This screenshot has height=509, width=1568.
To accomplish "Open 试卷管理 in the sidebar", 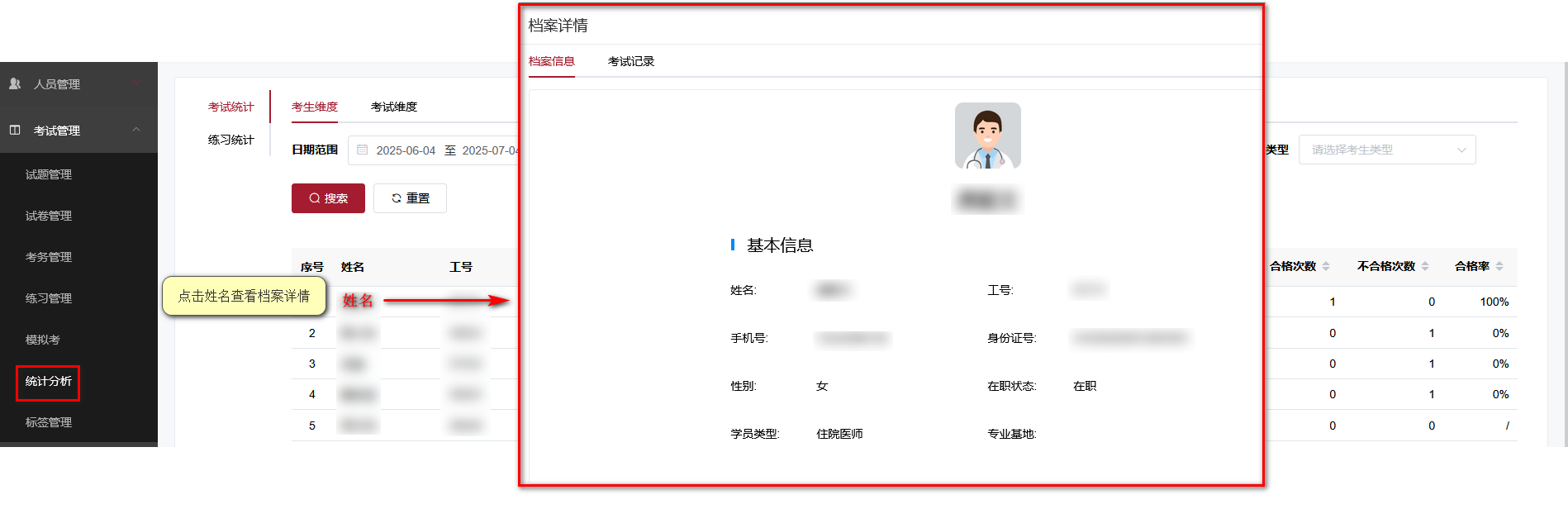I will (49, 216).
